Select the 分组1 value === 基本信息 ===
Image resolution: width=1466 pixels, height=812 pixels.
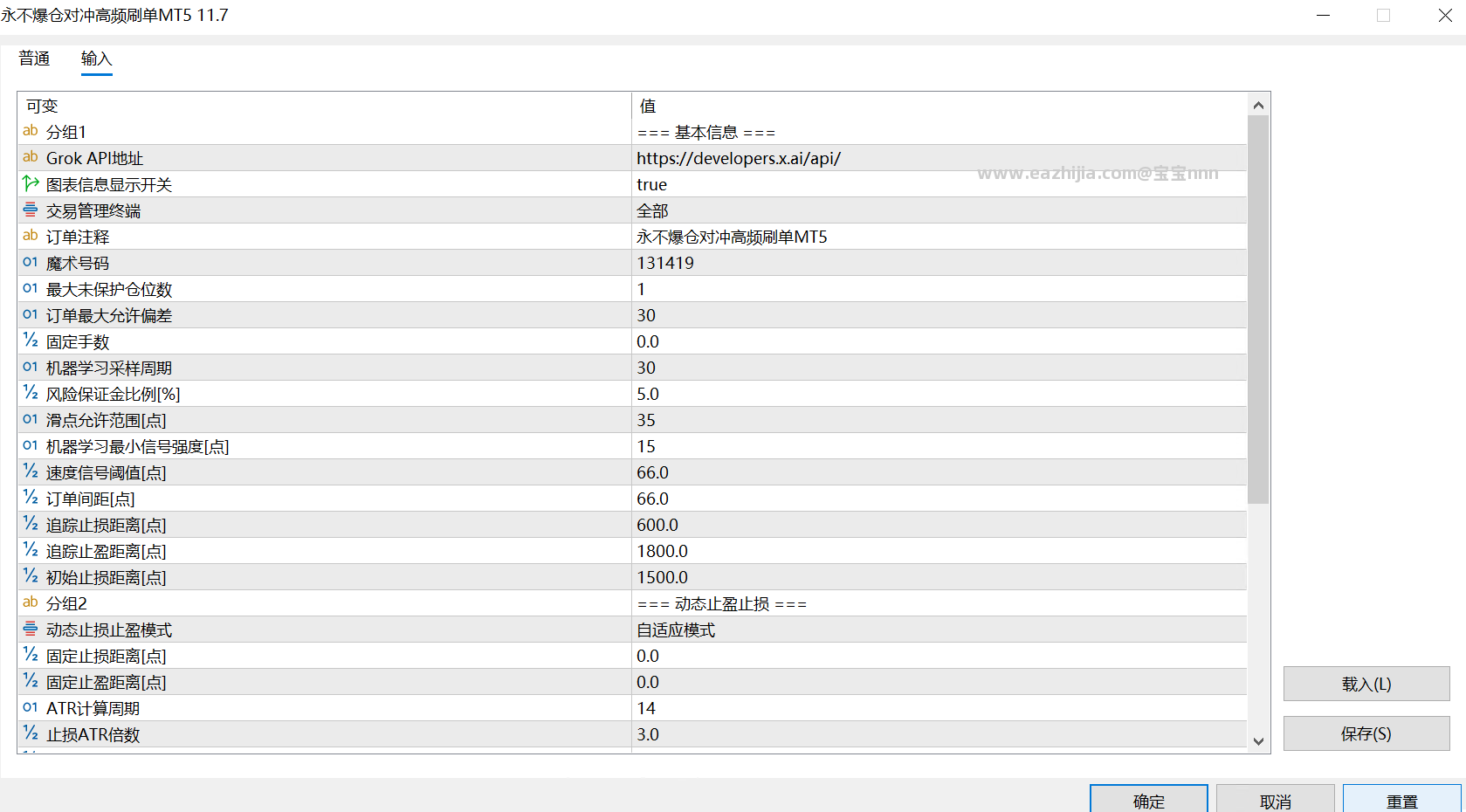(x=939, y=132)
